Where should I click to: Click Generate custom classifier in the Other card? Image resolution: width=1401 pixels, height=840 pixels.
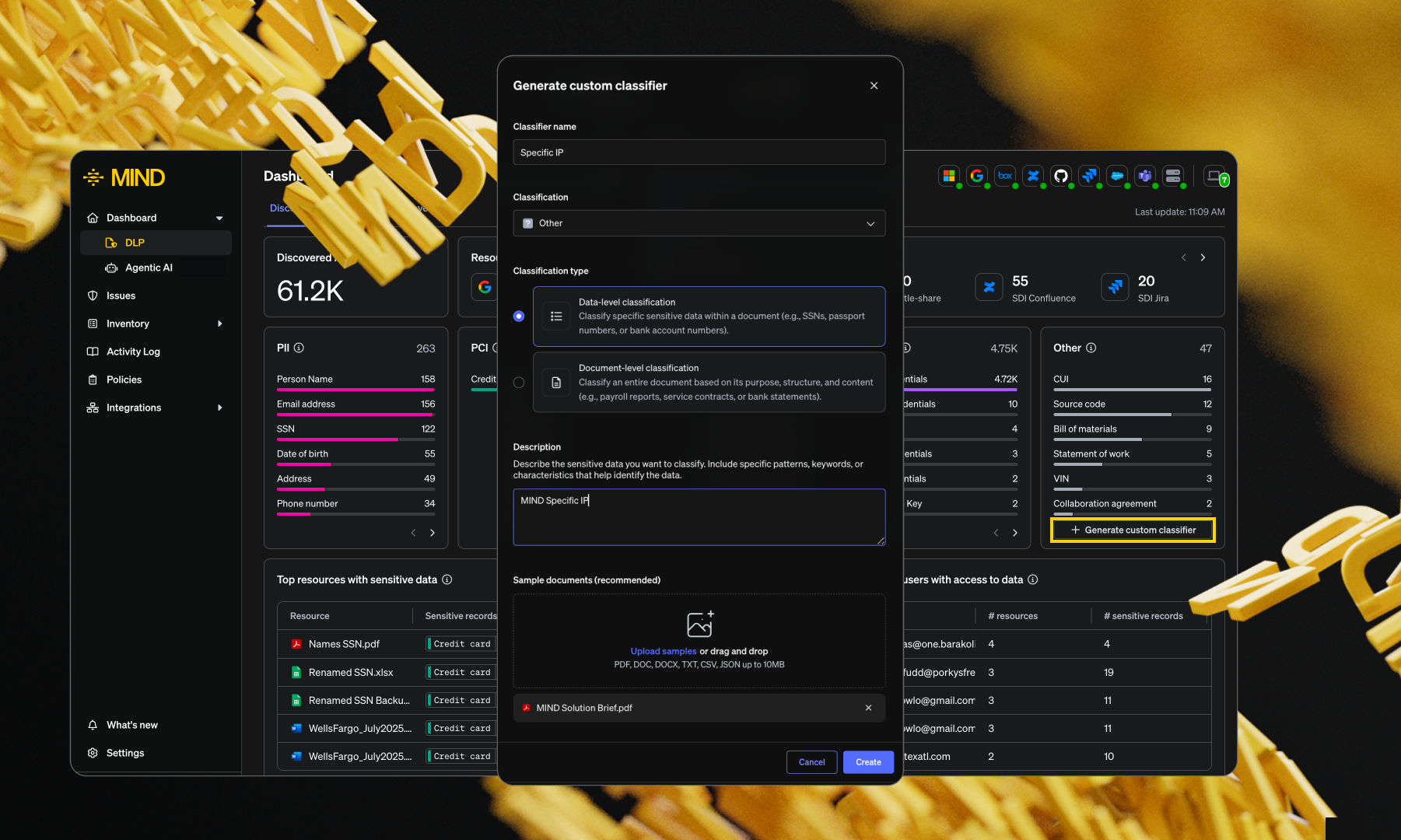1133,530
